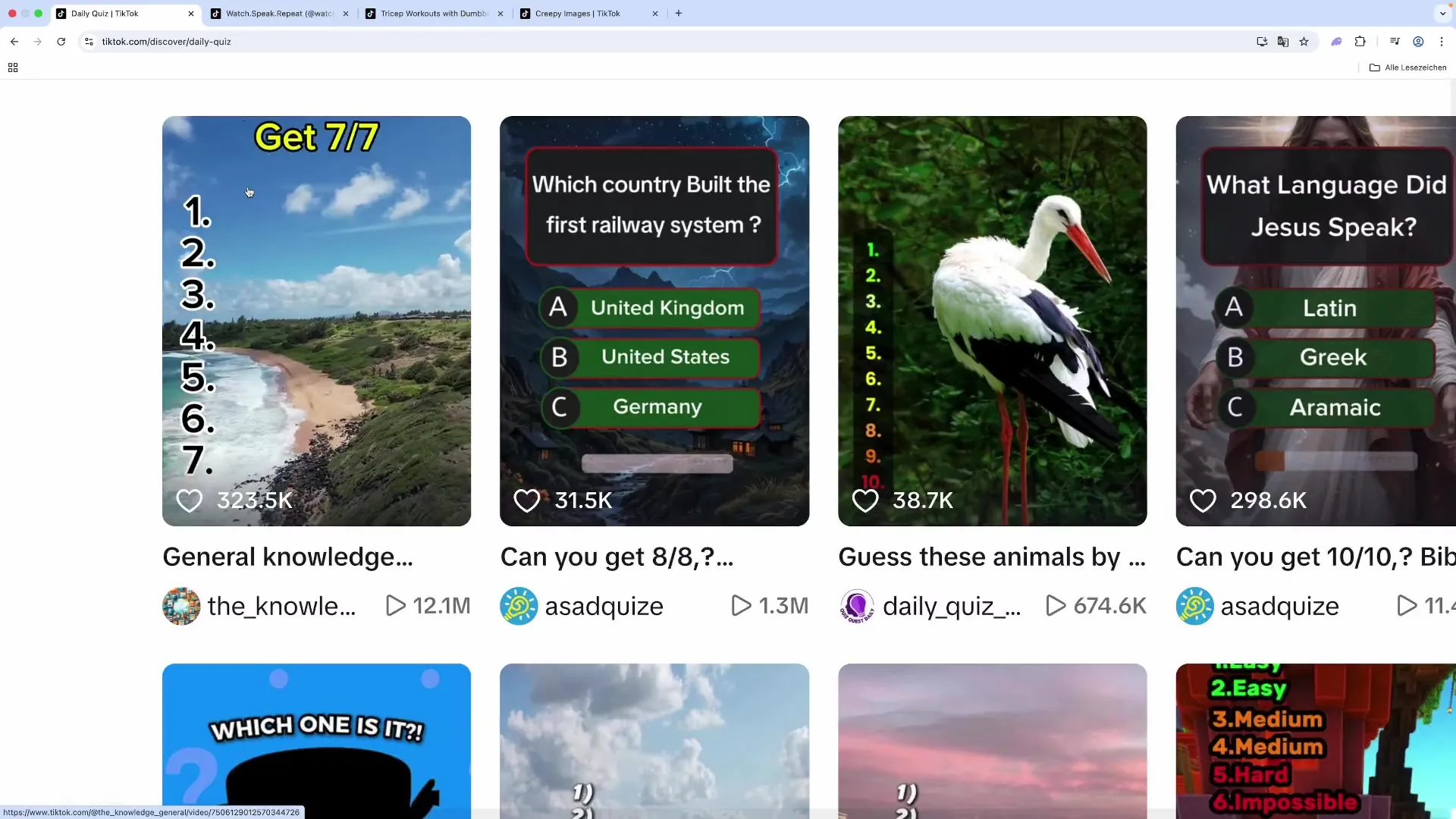Open the asadquize profile link
Viewport: 1456px width, 819px height.
[x=604, y=605]
